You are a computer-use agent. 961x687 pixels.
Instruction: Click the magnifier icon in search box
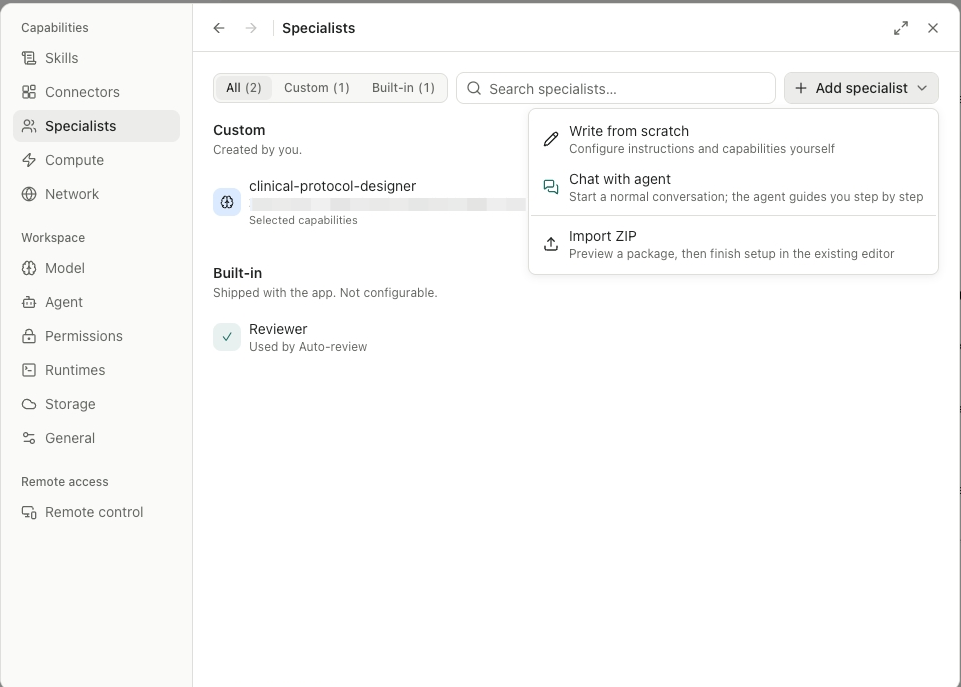click(x=474, y=89)
